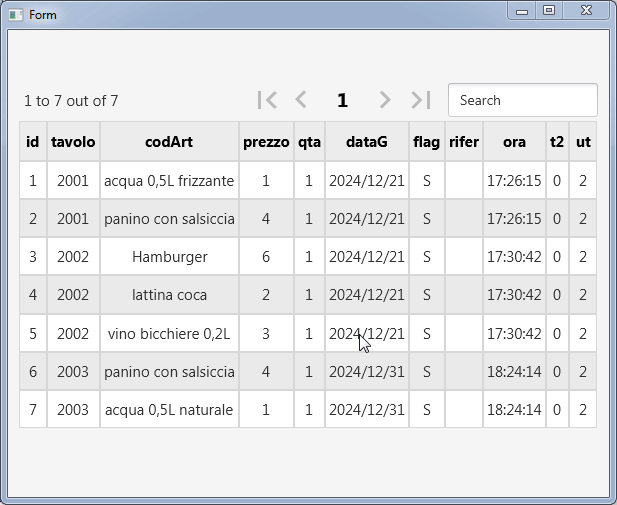Sort by the dataG column header
Image resolution: width=617 pixels, height=505 pixels.
pyautogui.click(x=367, y=142)
